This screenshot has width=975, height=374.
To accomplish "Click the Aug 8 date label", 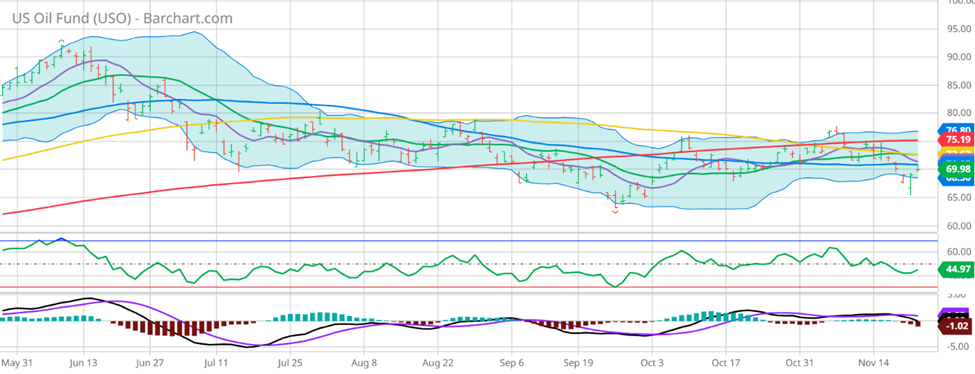I will tap(364, 362).
